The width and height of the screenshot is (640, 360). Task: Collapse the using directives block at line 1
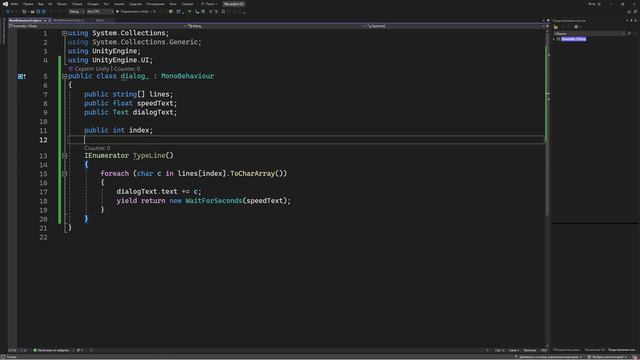64,33
